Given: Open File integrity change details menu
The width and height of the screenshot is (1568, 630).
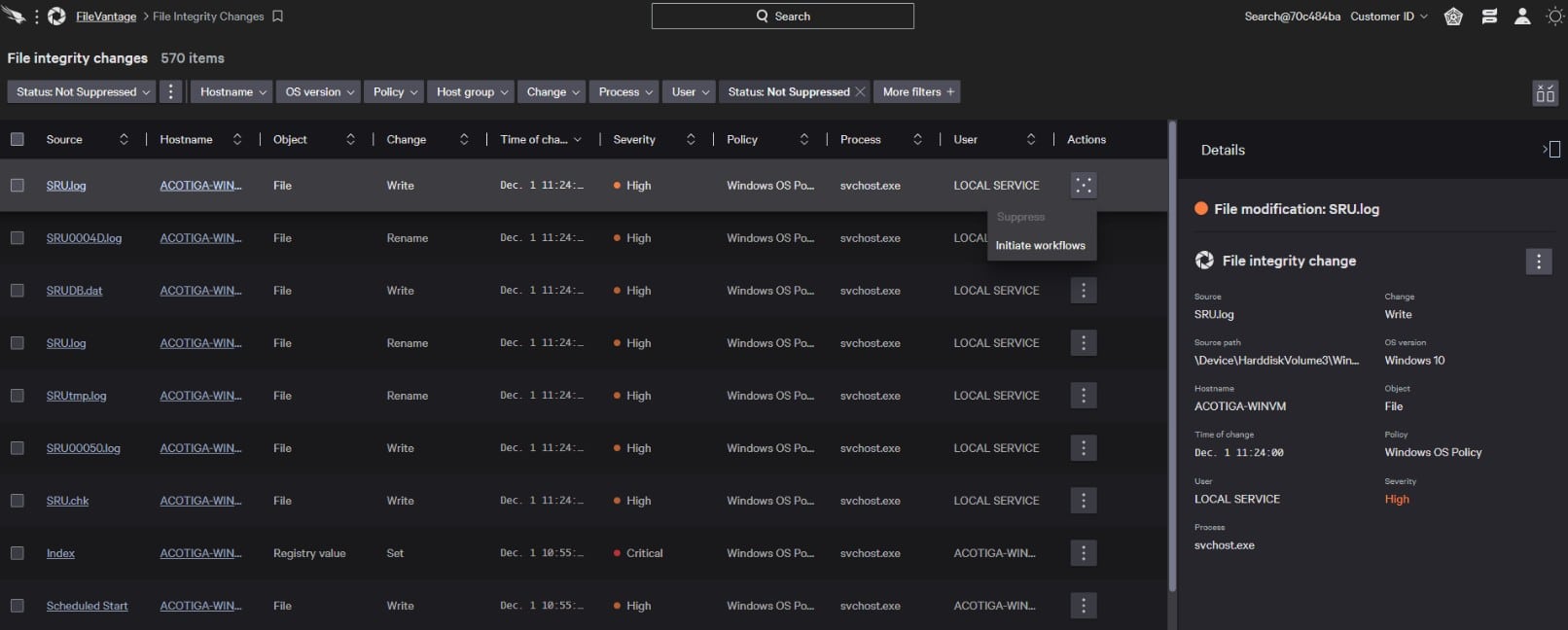Looking at the screenshot, I should [1539, 262].
